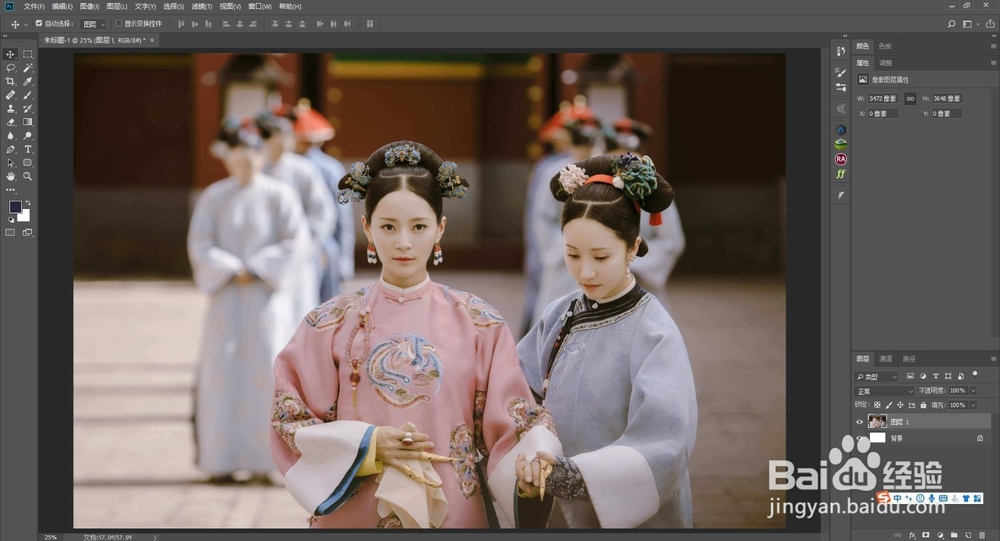
Task: Toggle lock image pixels brush icon
Action: (889, 405)
